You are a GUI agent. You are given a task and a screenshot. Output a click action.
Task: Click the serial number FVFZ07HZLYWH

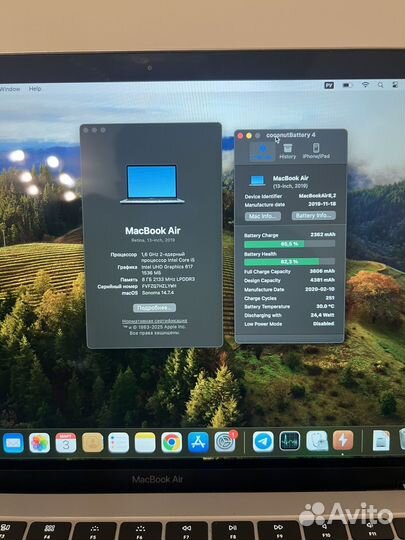point(159,286)
